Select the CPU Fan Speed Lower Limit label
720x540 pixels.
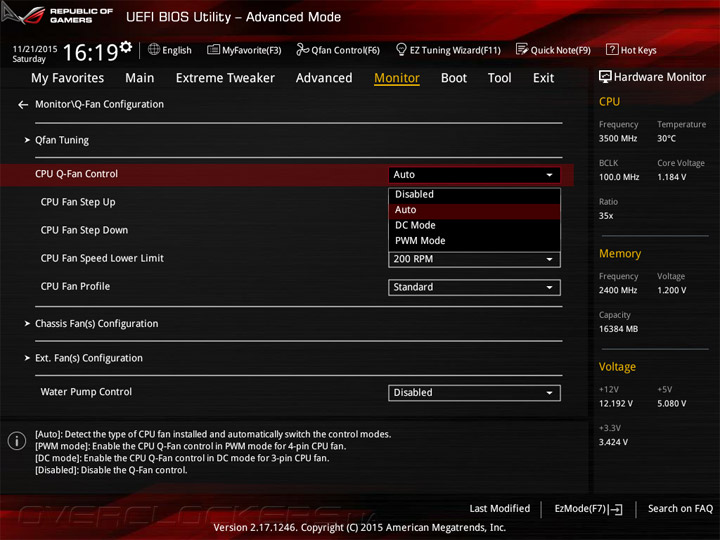tap(102, 259)
